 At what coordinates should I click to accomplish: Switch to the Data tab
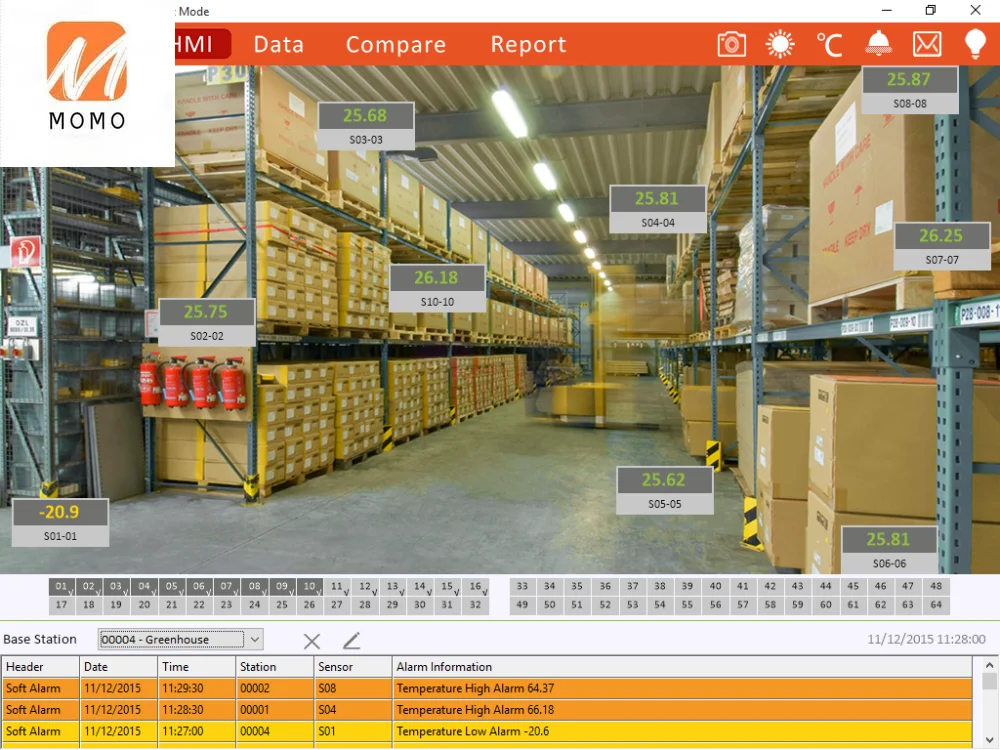[x=279, y=45]
